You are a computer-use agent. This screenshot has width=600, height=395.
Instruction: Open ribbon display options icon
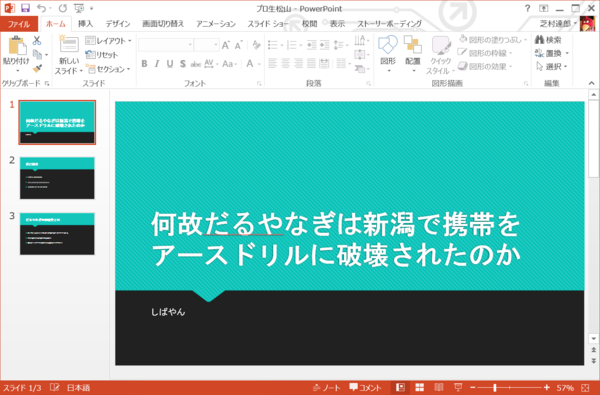pyautogui.click(x=544, y=8)
